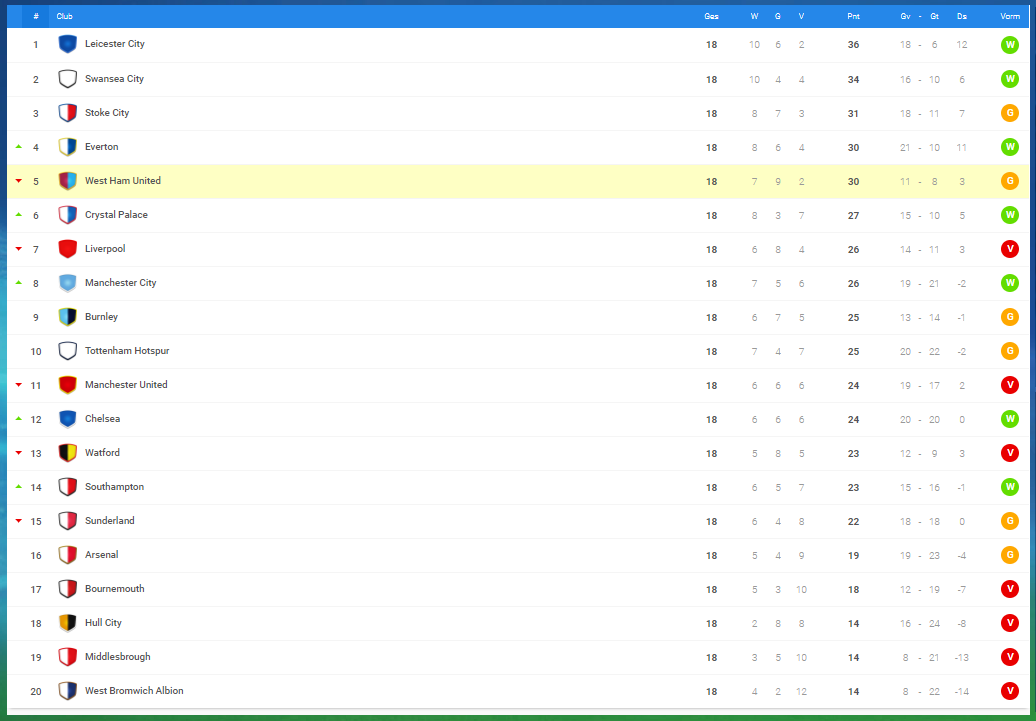Click Stoke City's 31 points value
Viewport: 1036px width, 721px height.
tap(854, 114)
